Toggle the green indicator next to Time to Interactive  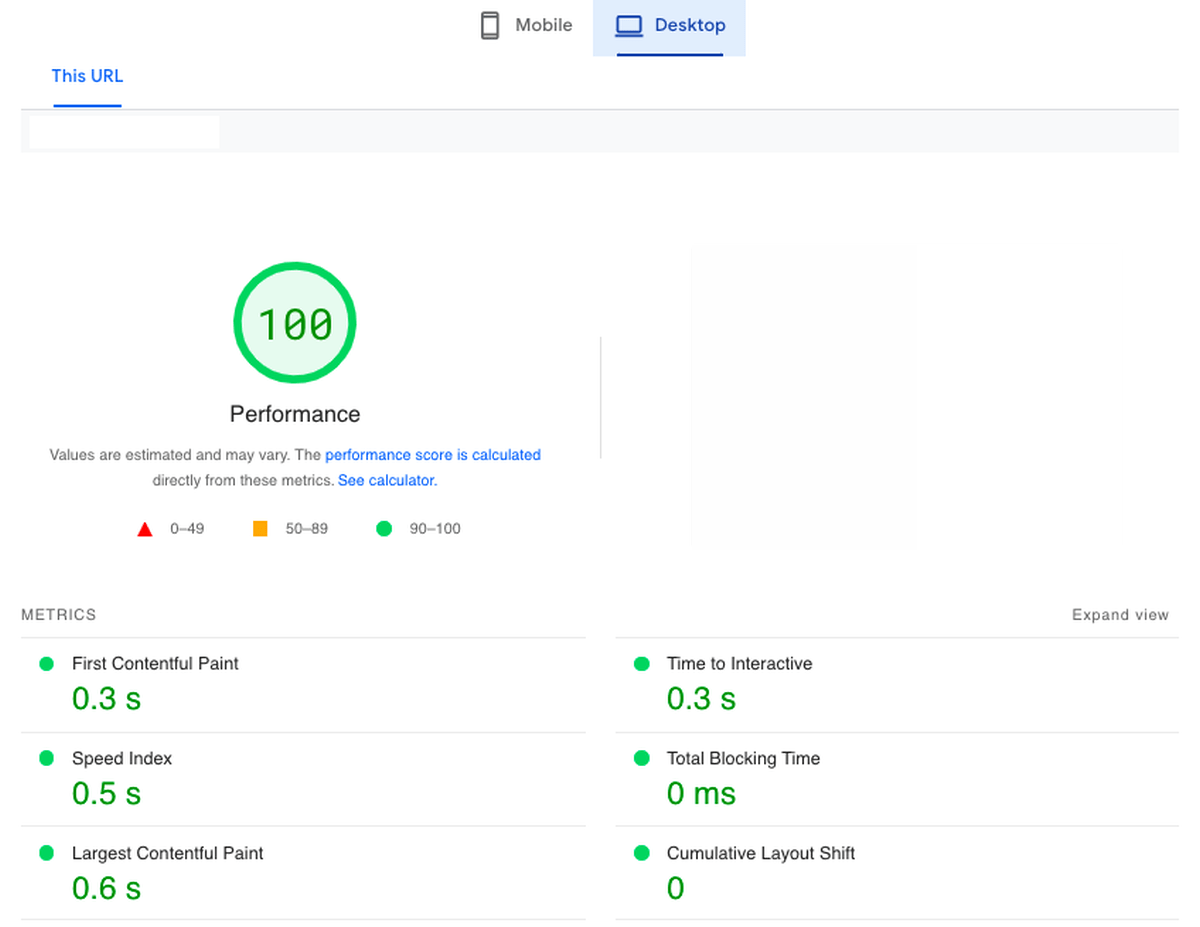[x=641, y=663]
